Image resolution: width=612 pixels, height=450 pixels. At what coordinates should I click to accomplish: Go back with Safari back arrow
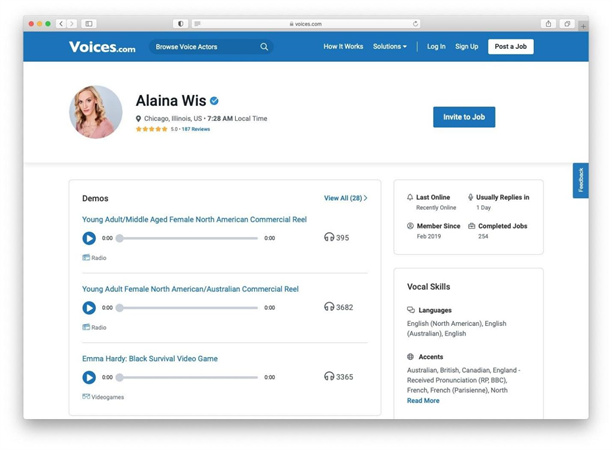pos(61,24)
